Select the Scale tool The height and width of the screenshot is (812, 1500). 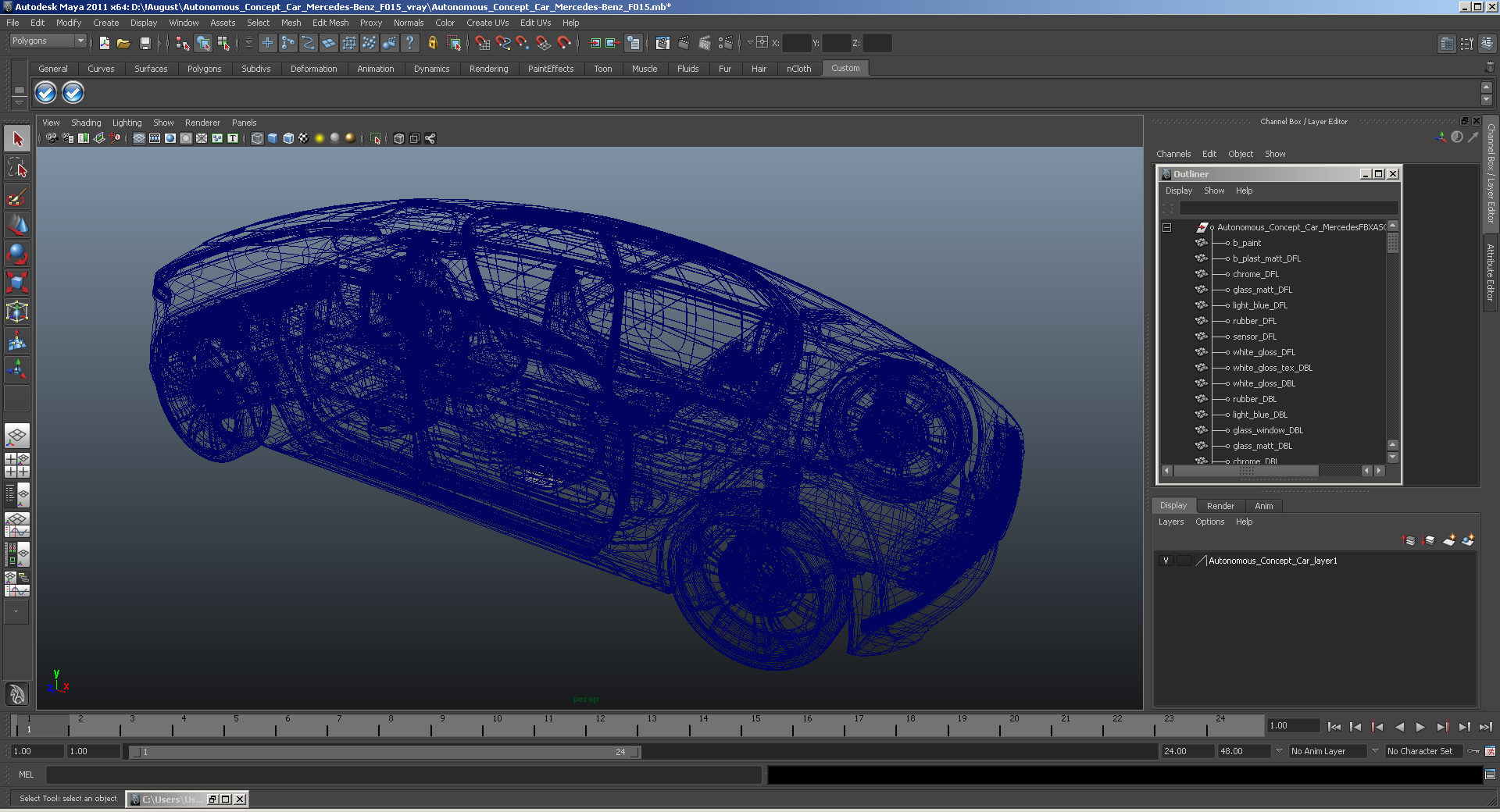pos(17,282)
